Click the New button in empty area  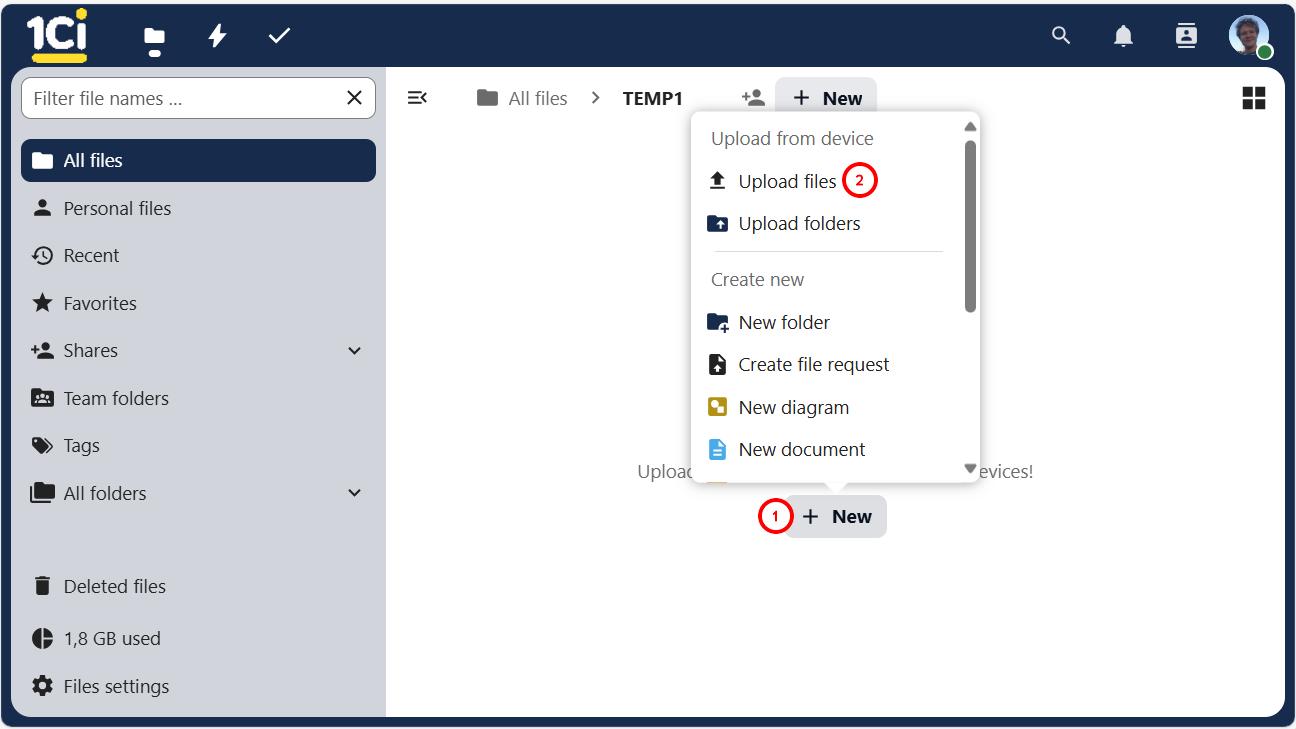click(x=836, y=516)
